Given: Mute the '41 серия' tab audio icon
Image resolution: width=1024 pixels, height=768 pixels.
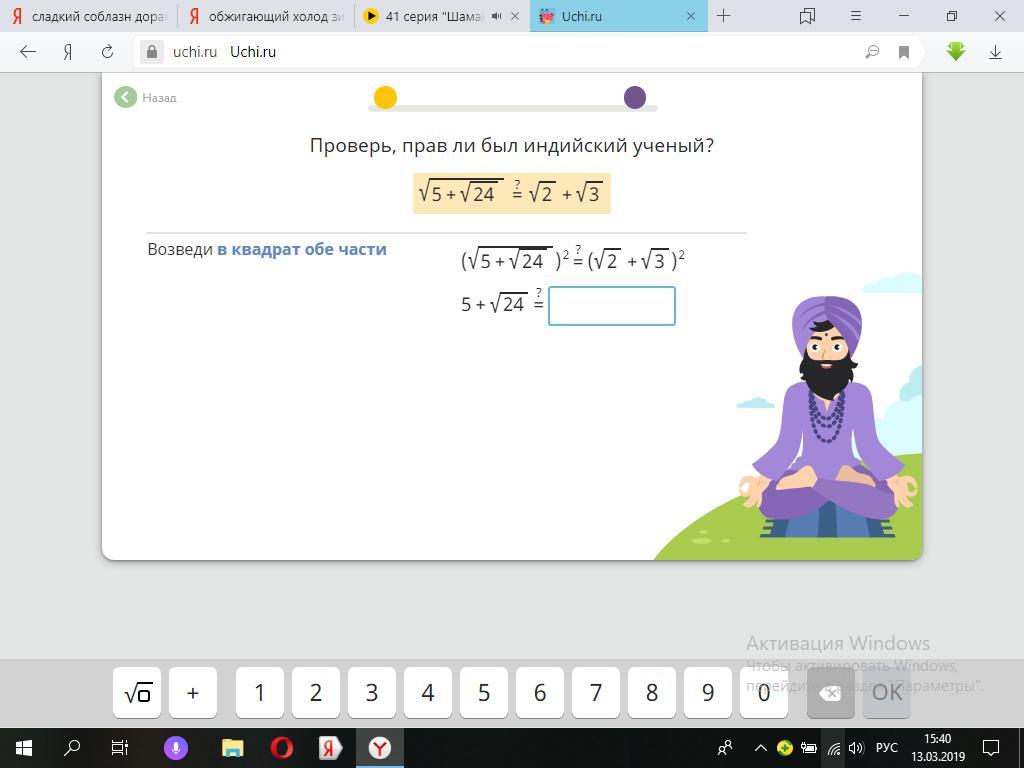Looking at the screenshot, I should pyautogui.click(x=496, y=16).
